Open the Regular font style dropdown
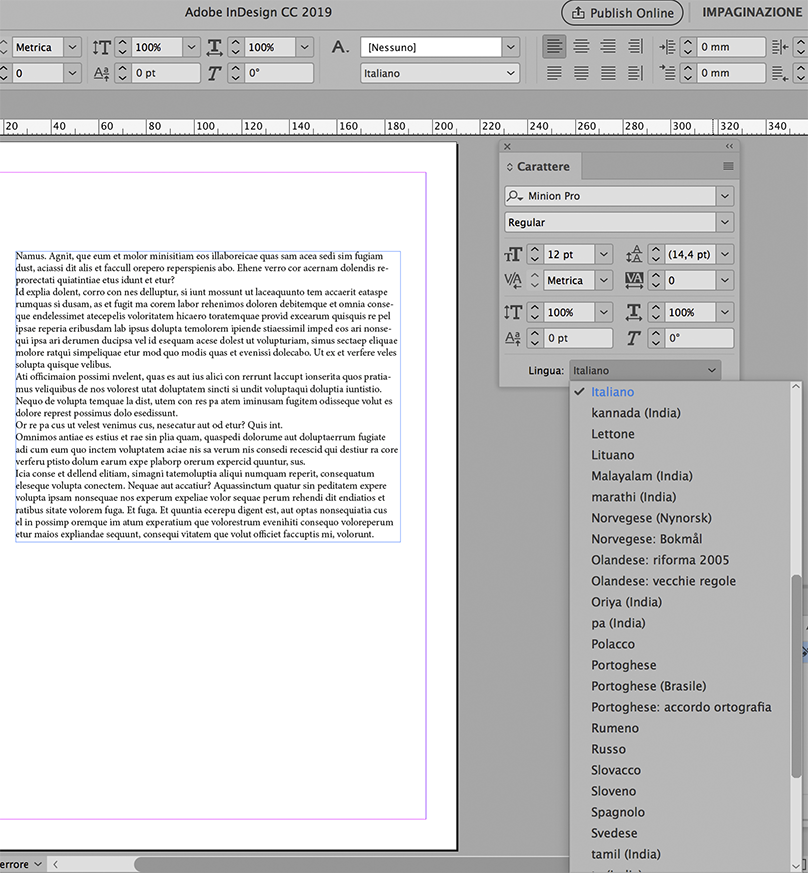The image size is (808, 873). tap(725, 222)
